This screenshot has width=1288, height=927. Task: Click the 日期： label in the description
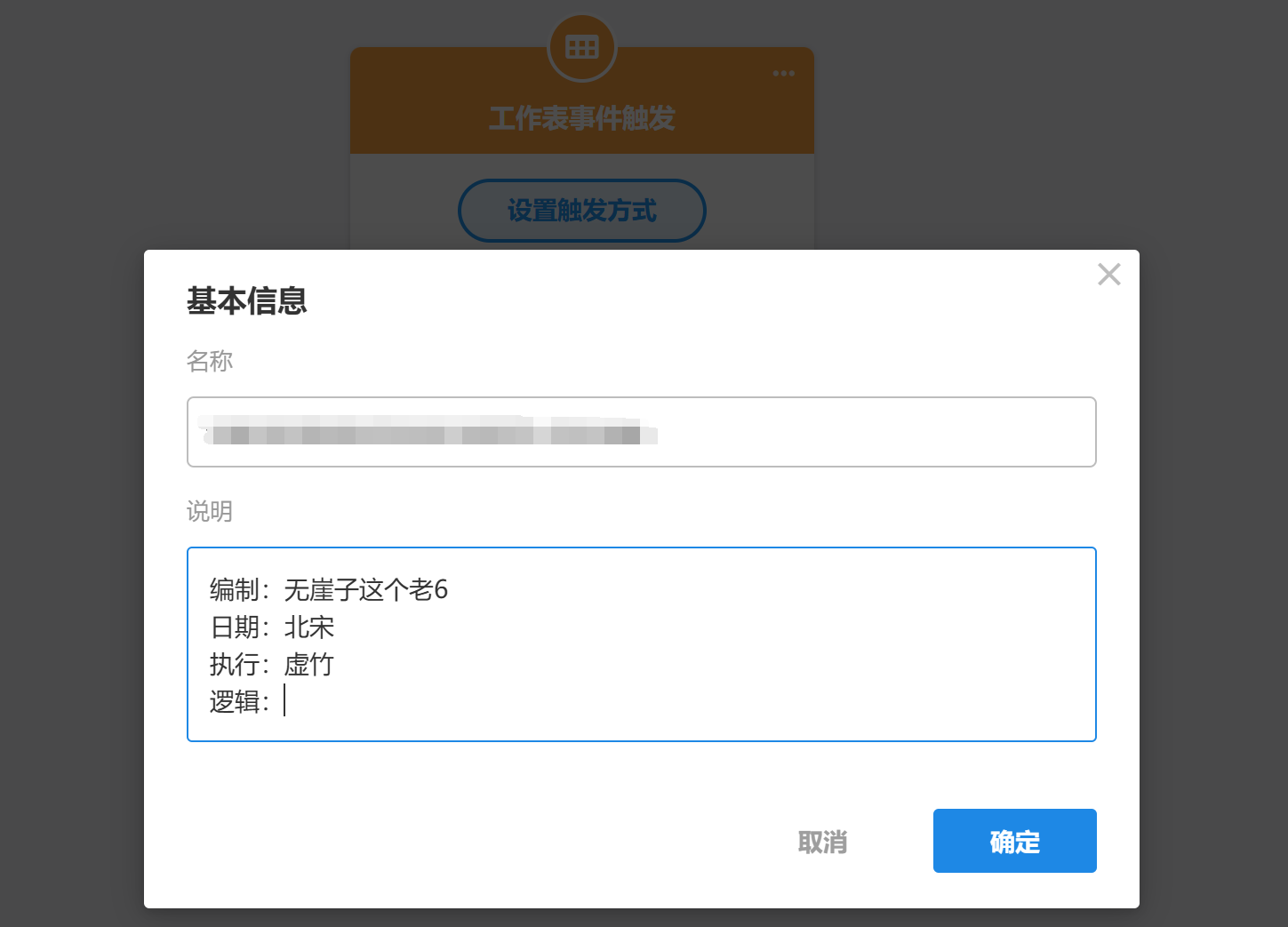[x=236, y=627]
